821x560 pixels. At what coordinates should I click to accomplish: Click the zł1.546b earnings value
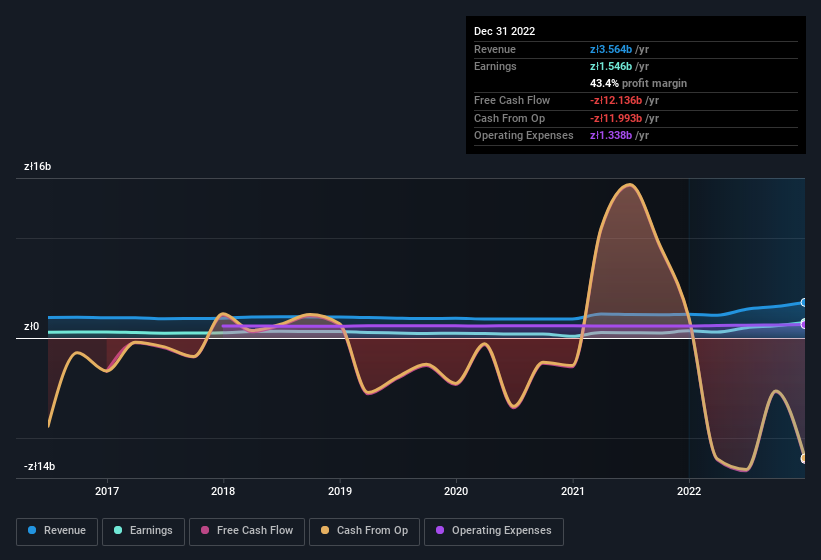pos(611,66)
